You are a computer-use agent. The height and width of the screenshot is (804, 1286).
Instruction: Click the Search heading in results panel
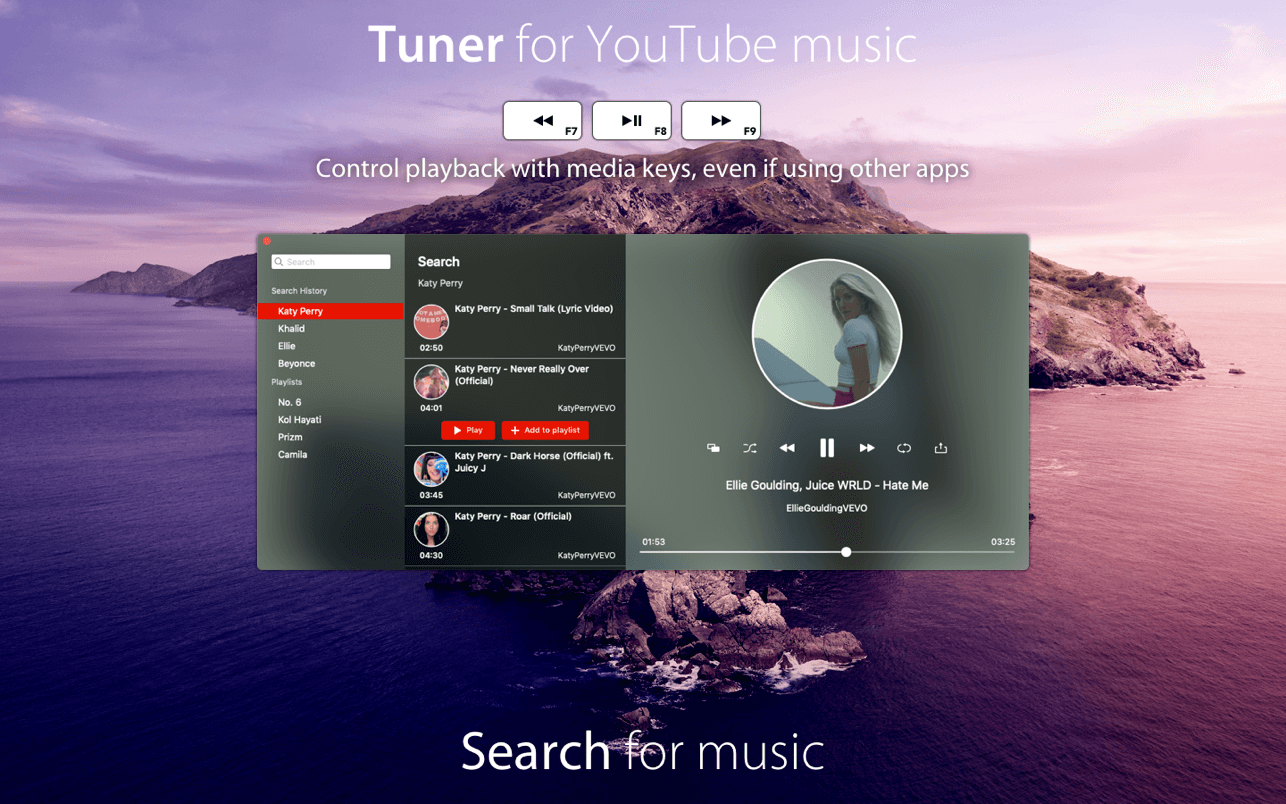[438, 262]
